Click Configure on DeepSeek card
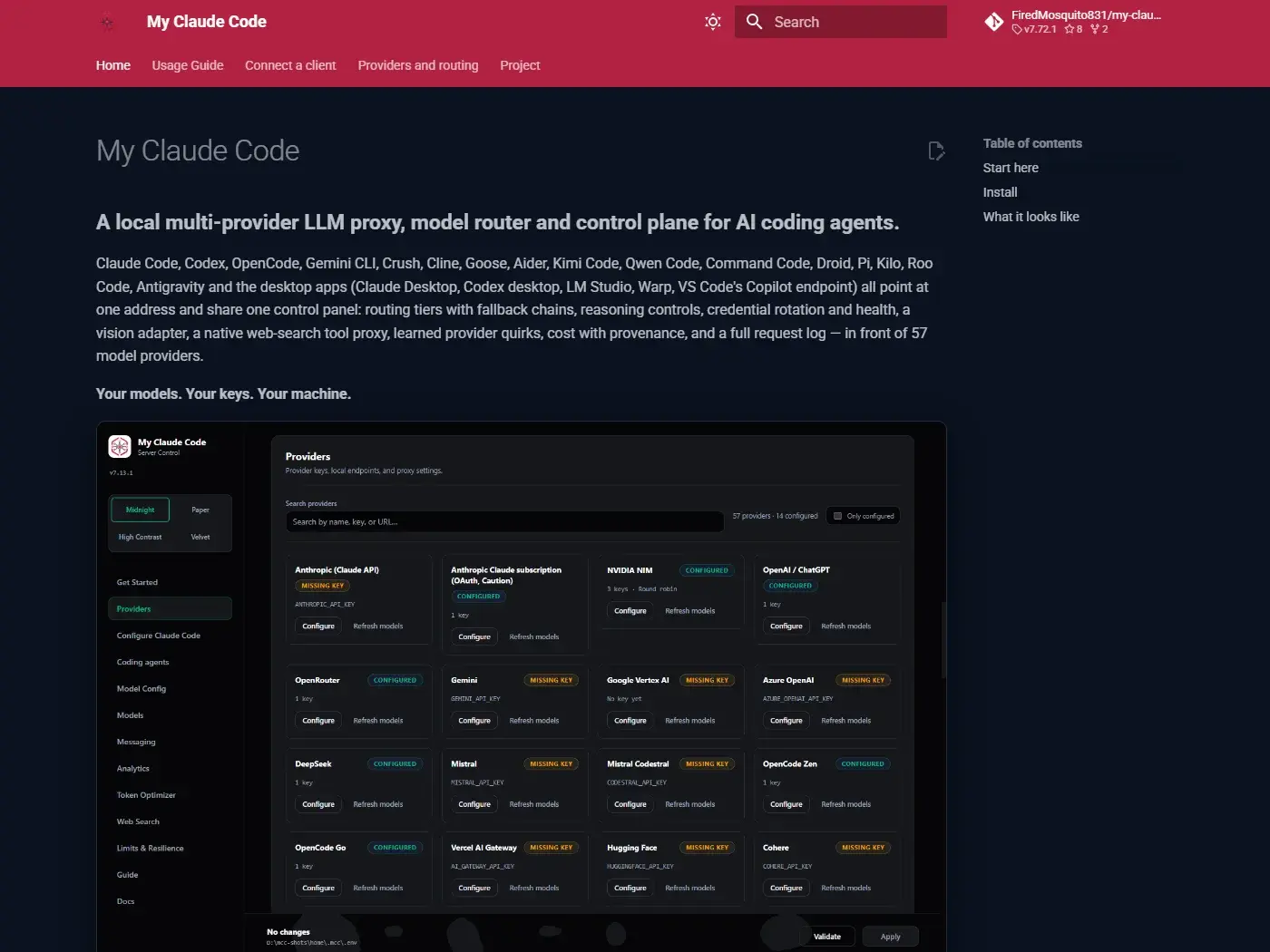The height and width of the screenshot is (952, 1270). tap(318, 804)
